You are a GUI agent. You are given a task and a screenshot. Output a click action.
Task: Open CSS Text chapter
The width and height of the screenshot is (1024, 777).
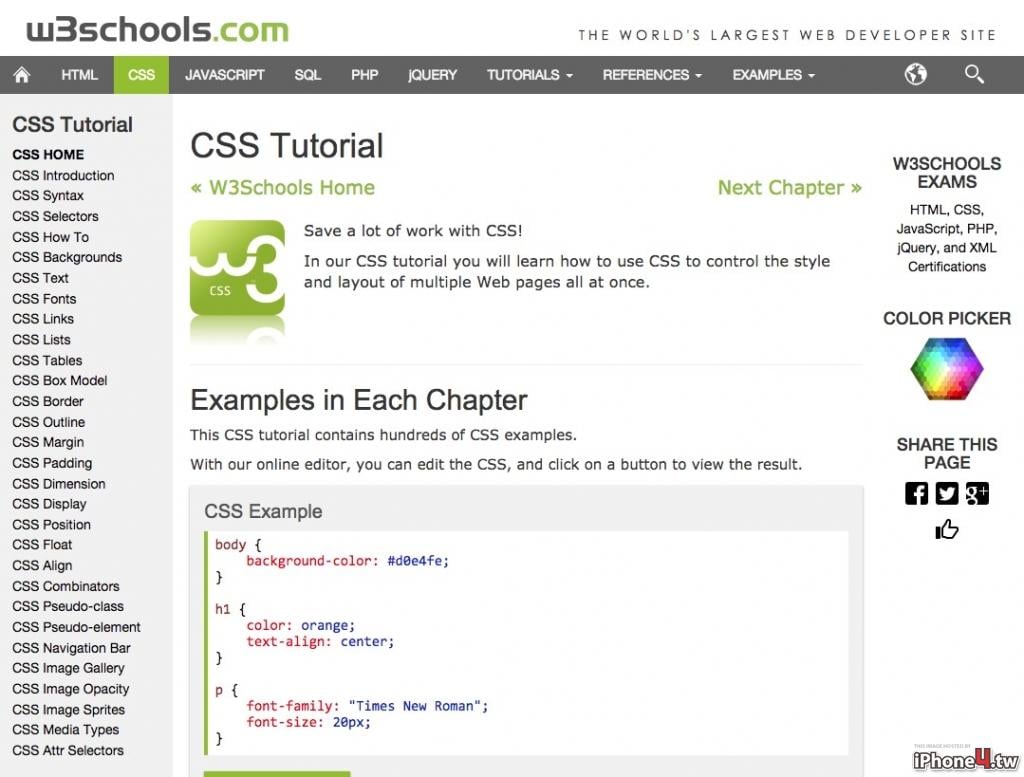pyautogui.click(x=40, y=278)
